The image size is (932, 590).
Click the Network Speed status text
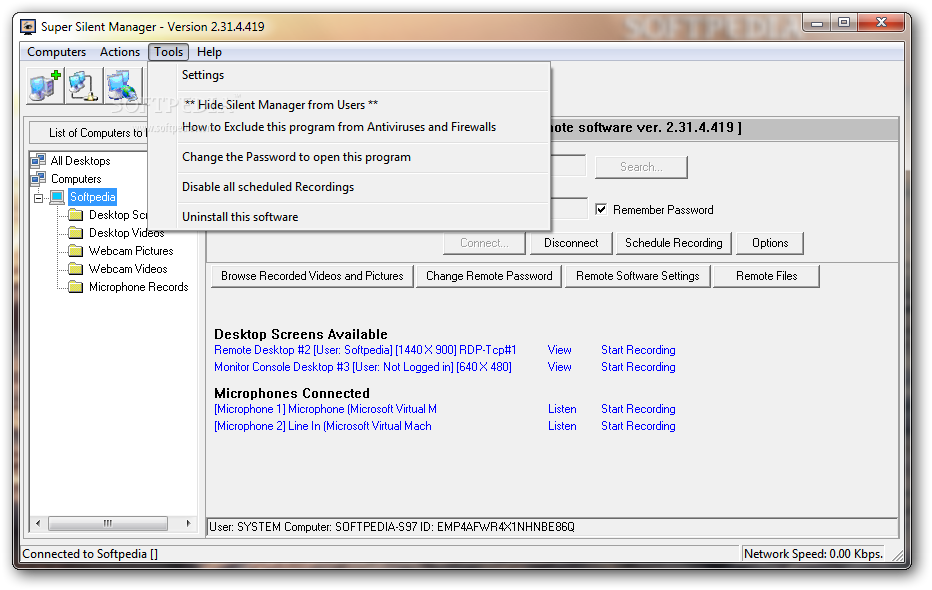click(x=813, y=554)
